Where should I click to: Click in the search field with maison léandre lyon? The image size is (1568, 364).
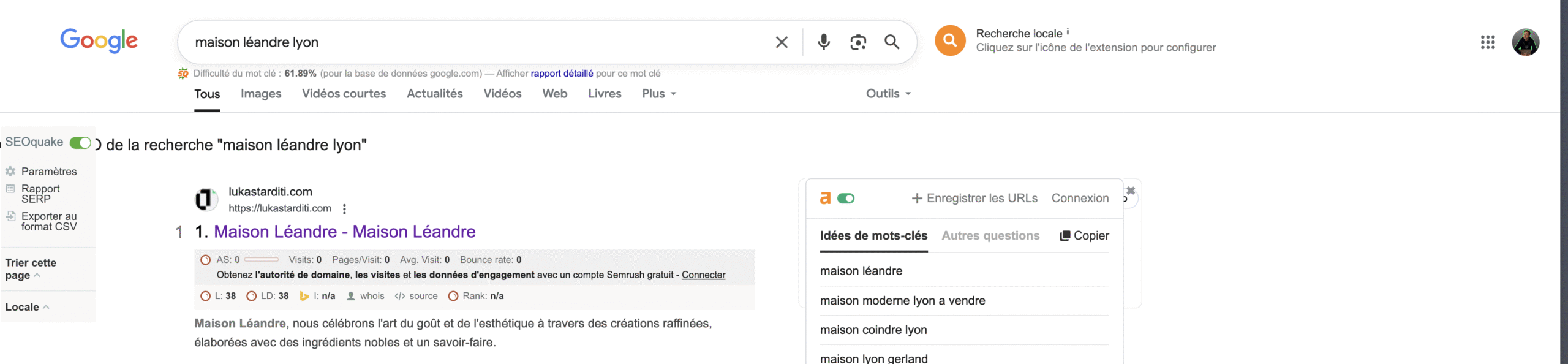(x=478, y=42)
